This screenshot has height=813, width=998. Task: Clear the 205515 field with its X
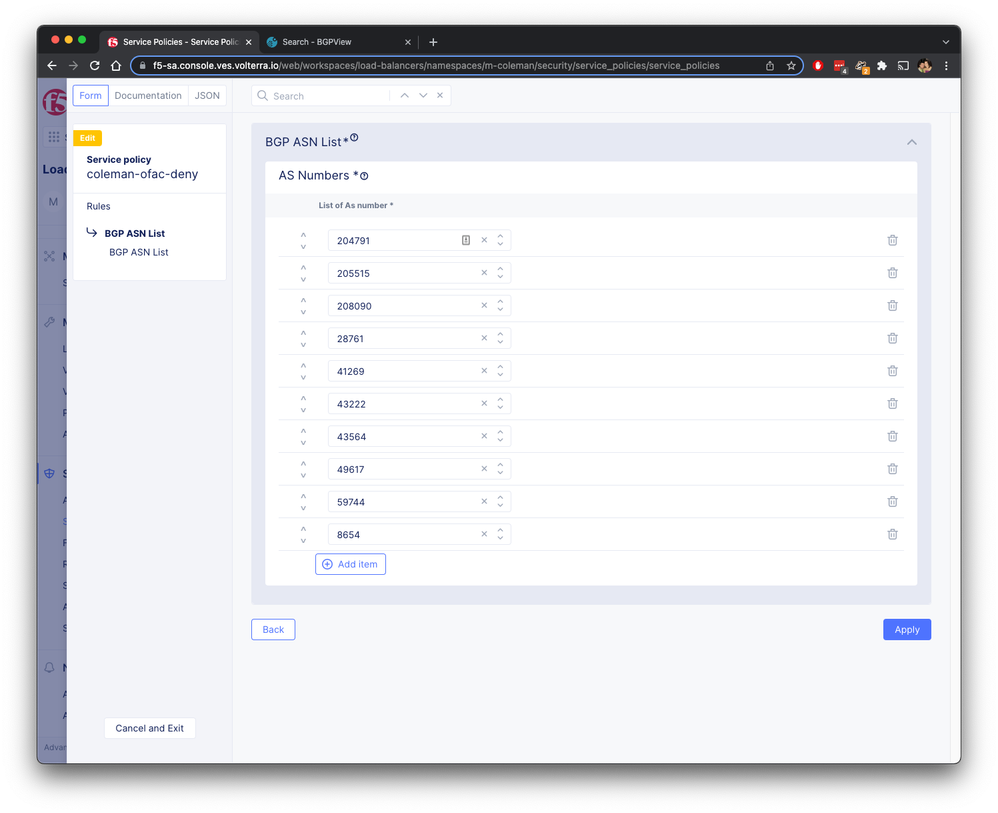click(484, 272)
